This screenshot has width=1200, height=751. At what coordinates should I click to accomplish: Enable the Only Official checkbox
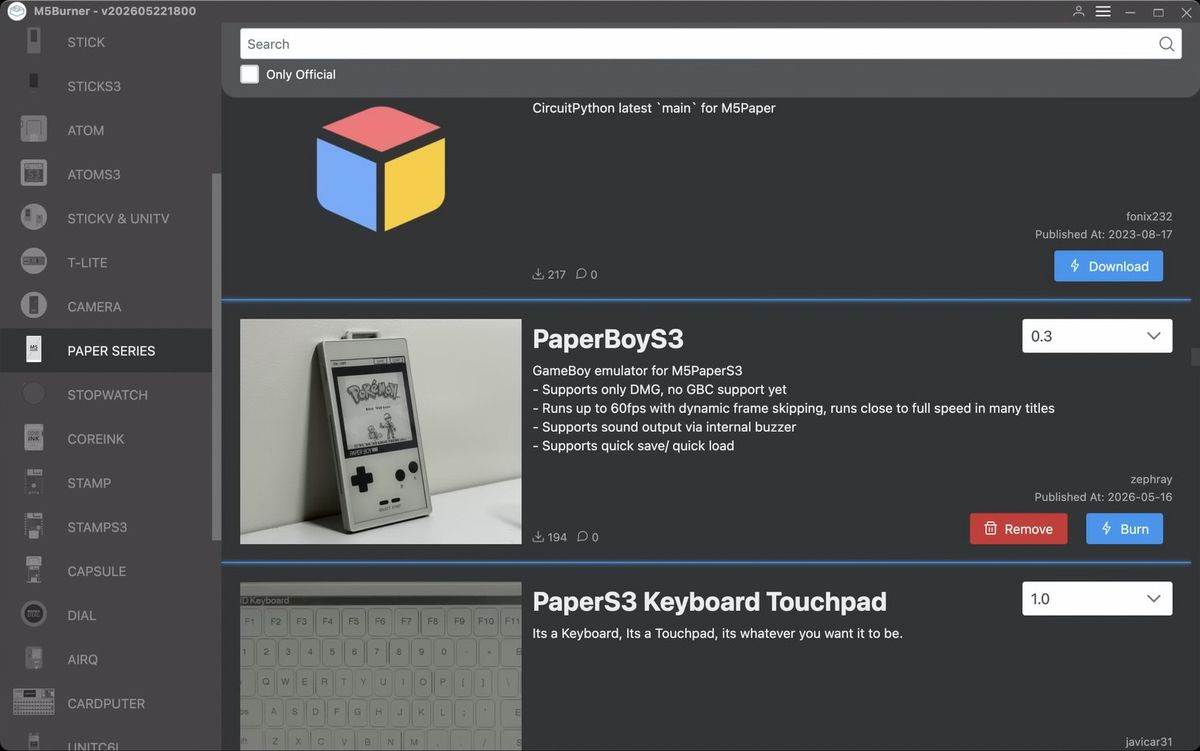[x=249, y=74]
